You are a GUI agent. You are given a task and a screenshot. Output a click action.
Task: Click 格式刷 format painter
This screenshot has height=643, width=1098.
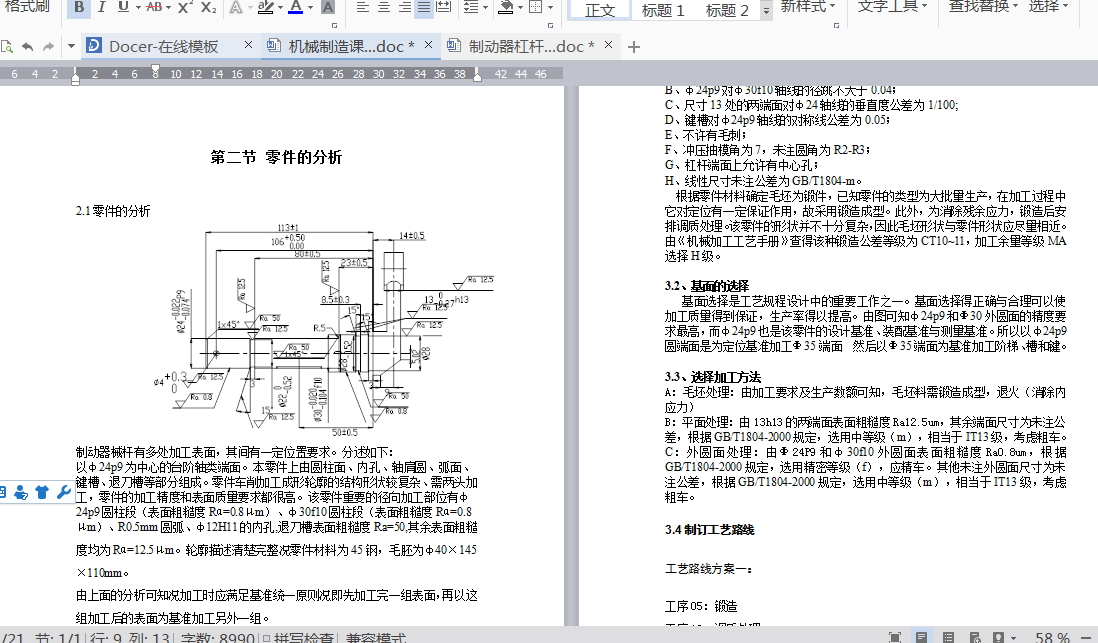click(x=27, y=6)
